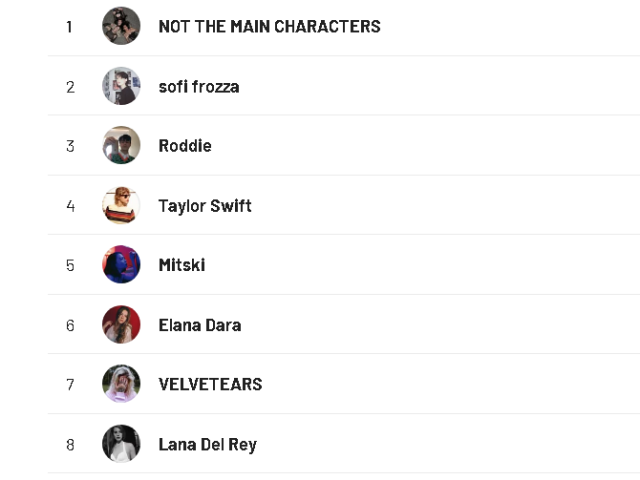
Task: Select rank number 6 entry
Action: [x=70, y=326]
